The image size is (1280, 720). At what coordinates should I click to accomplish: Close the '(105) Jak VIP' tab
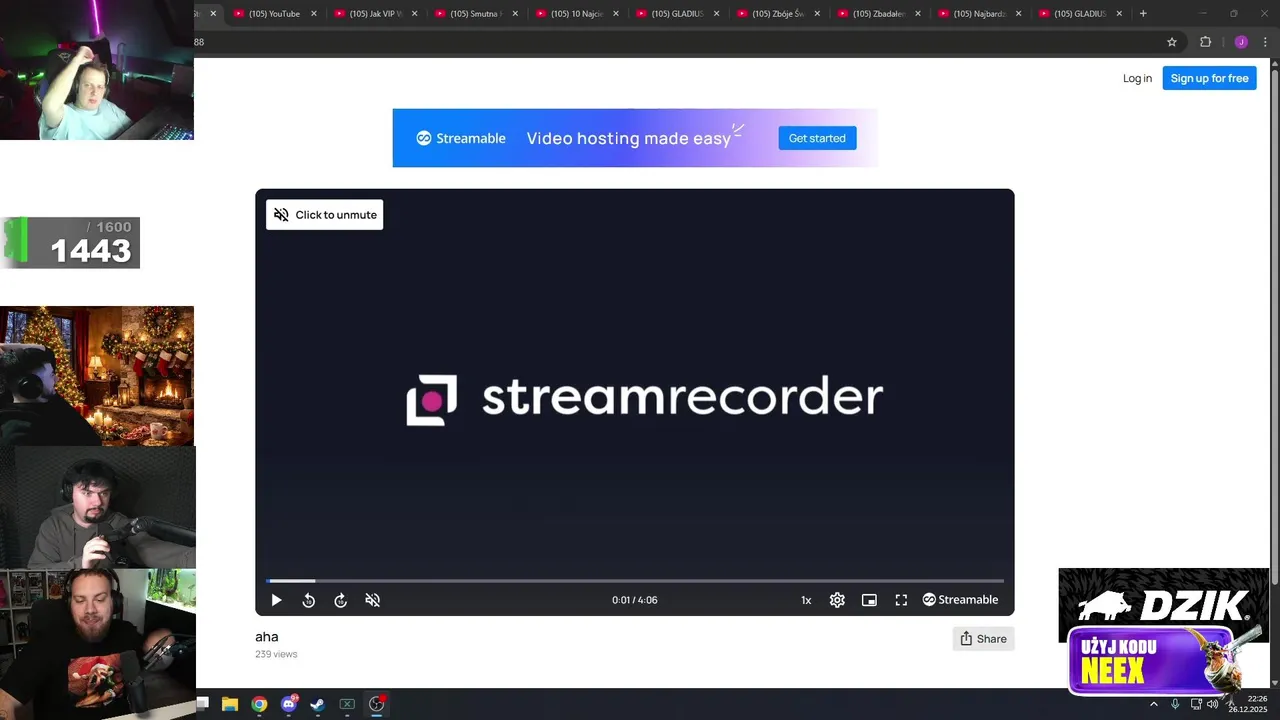(x=415, y=14)
